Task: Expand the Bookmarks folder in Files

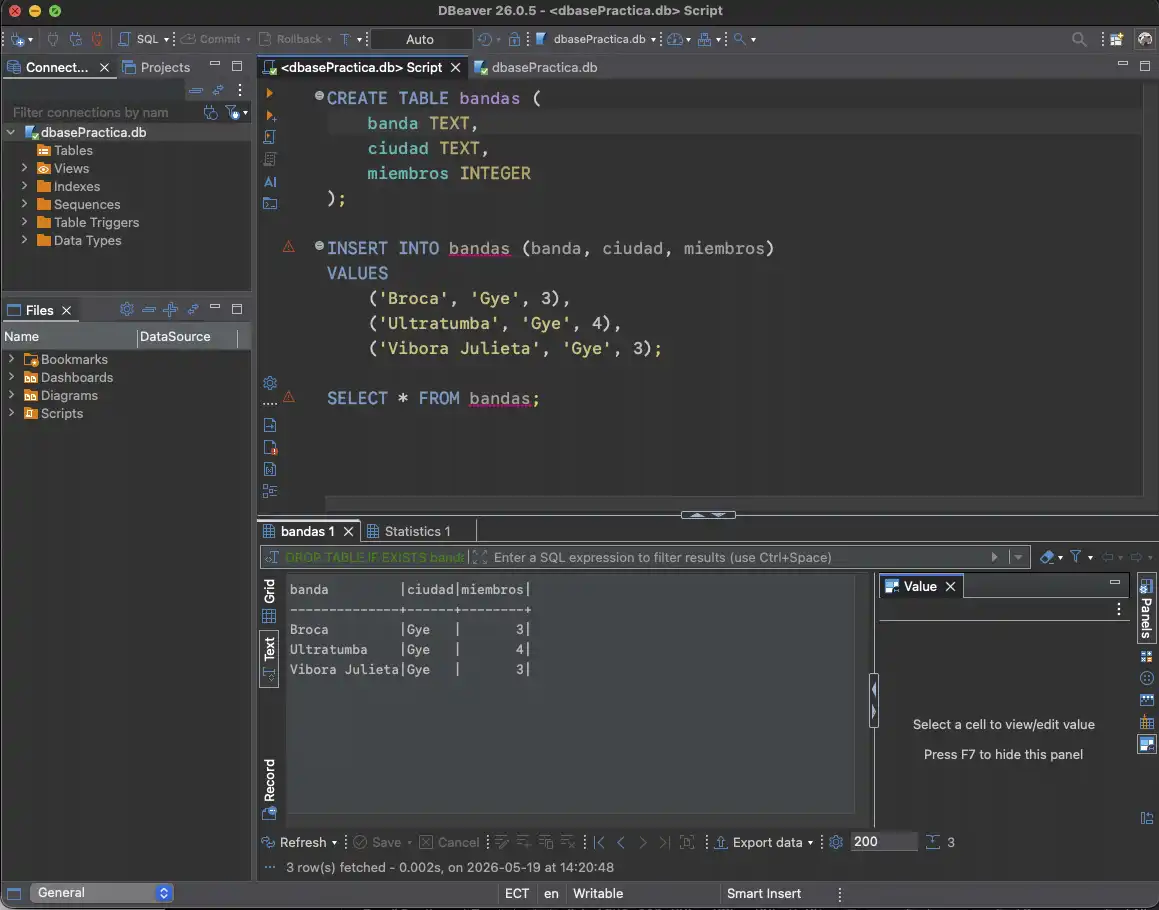Action: point(11,359)
